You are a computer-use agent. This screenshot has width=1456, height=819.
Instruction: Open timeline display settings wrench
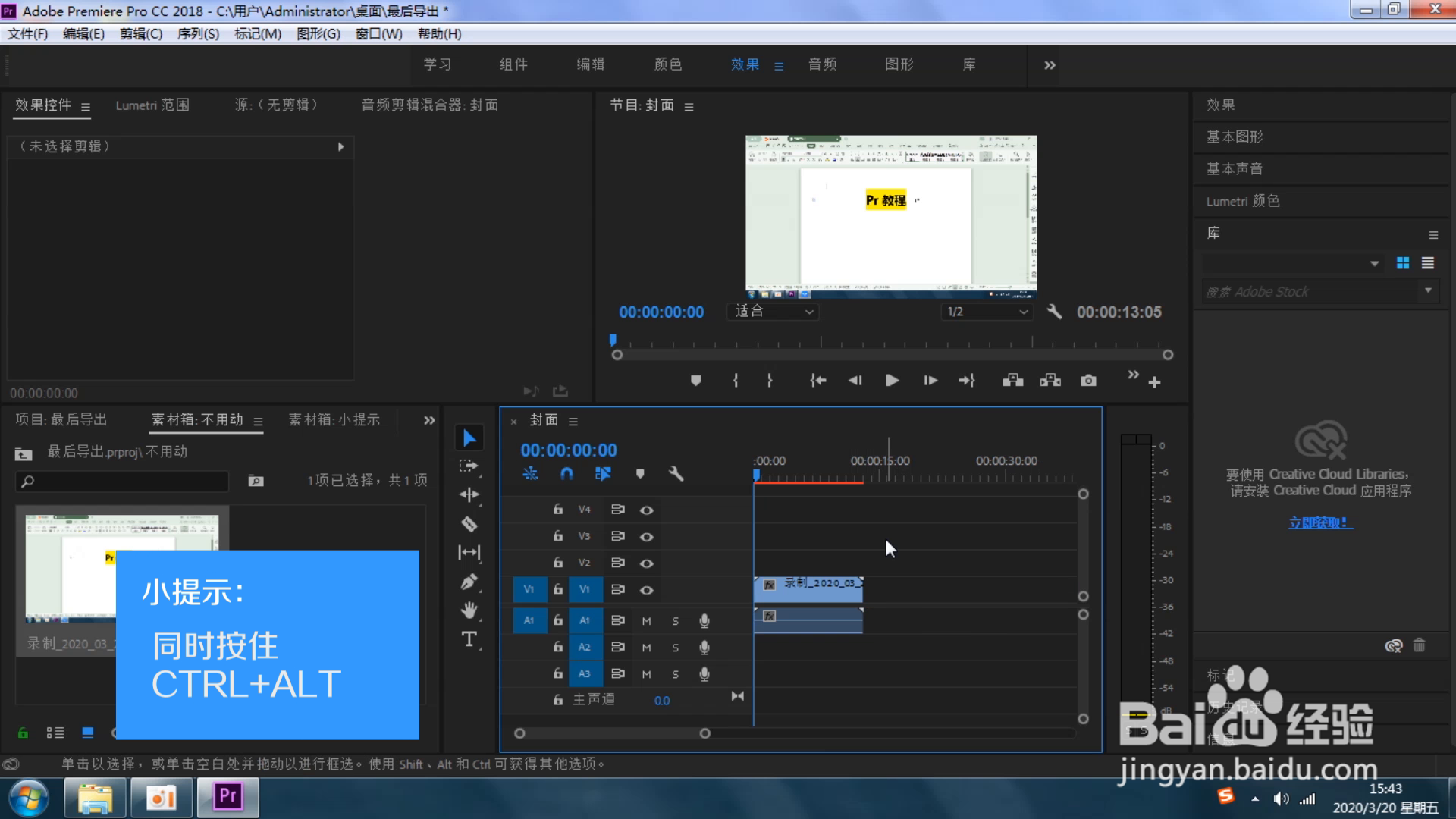click(676, 474)
